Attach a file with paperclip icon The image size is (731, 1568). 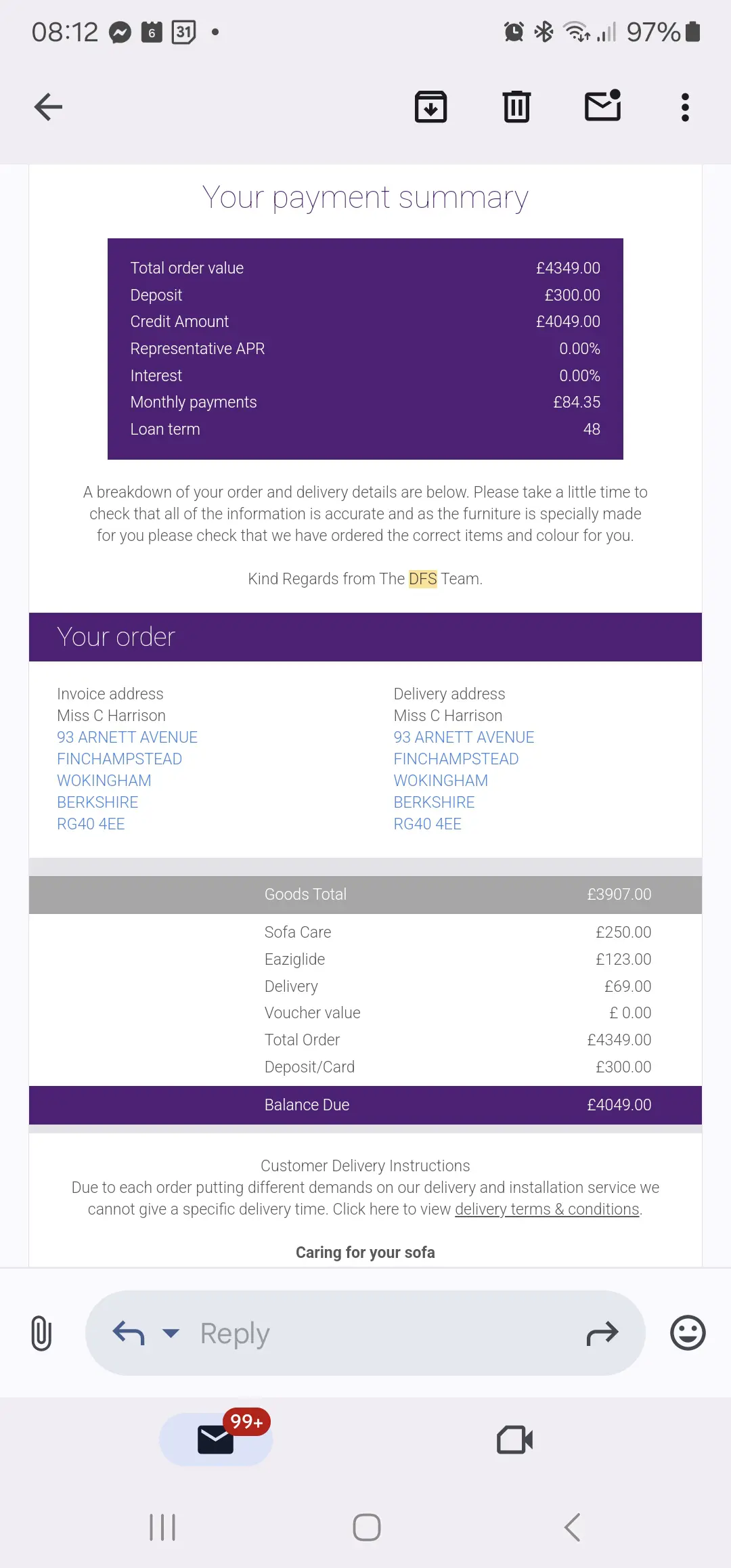pyautogui.click(x=41, y=1333)
